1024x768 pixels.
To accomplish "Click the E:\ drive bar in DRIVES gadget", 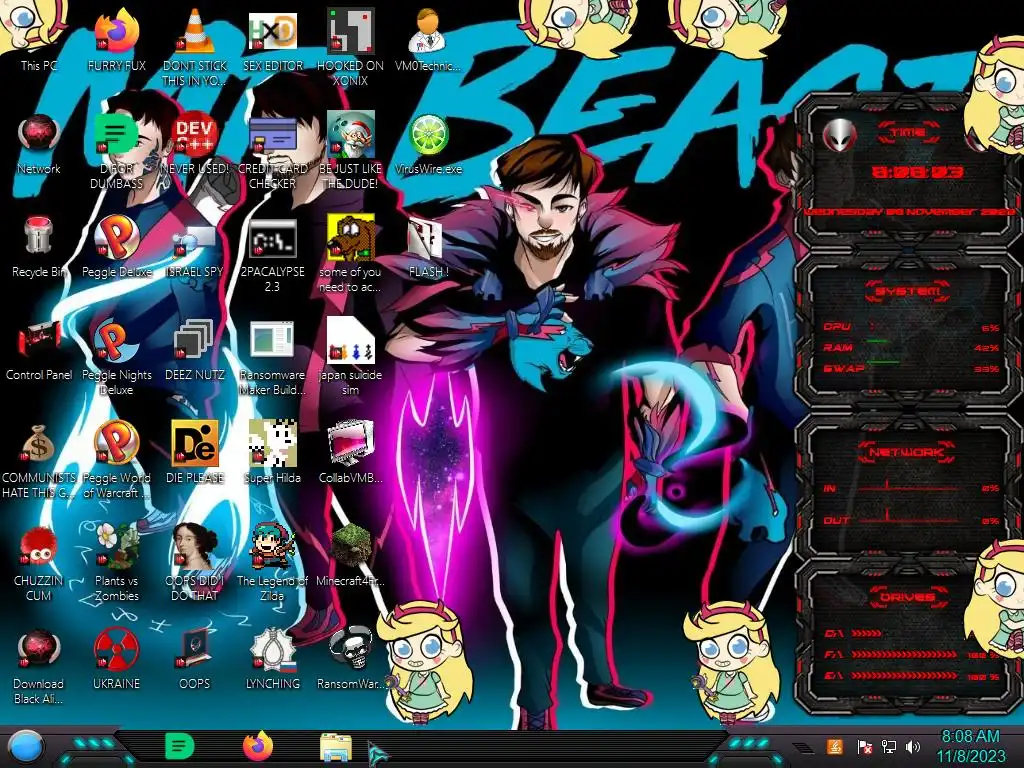I will pyautogui.click(x=904, y=675).
